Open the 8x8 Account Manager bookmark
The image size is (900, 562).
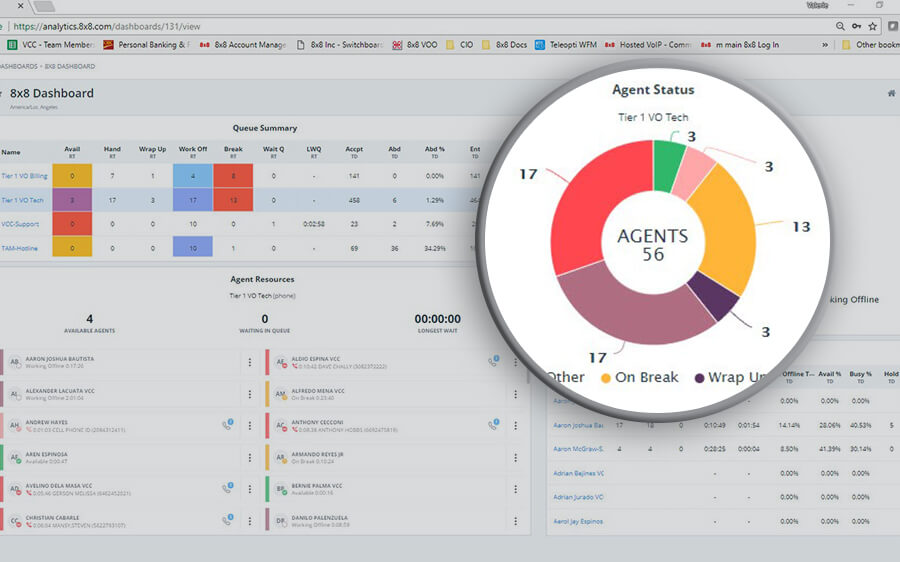[243, 45]
